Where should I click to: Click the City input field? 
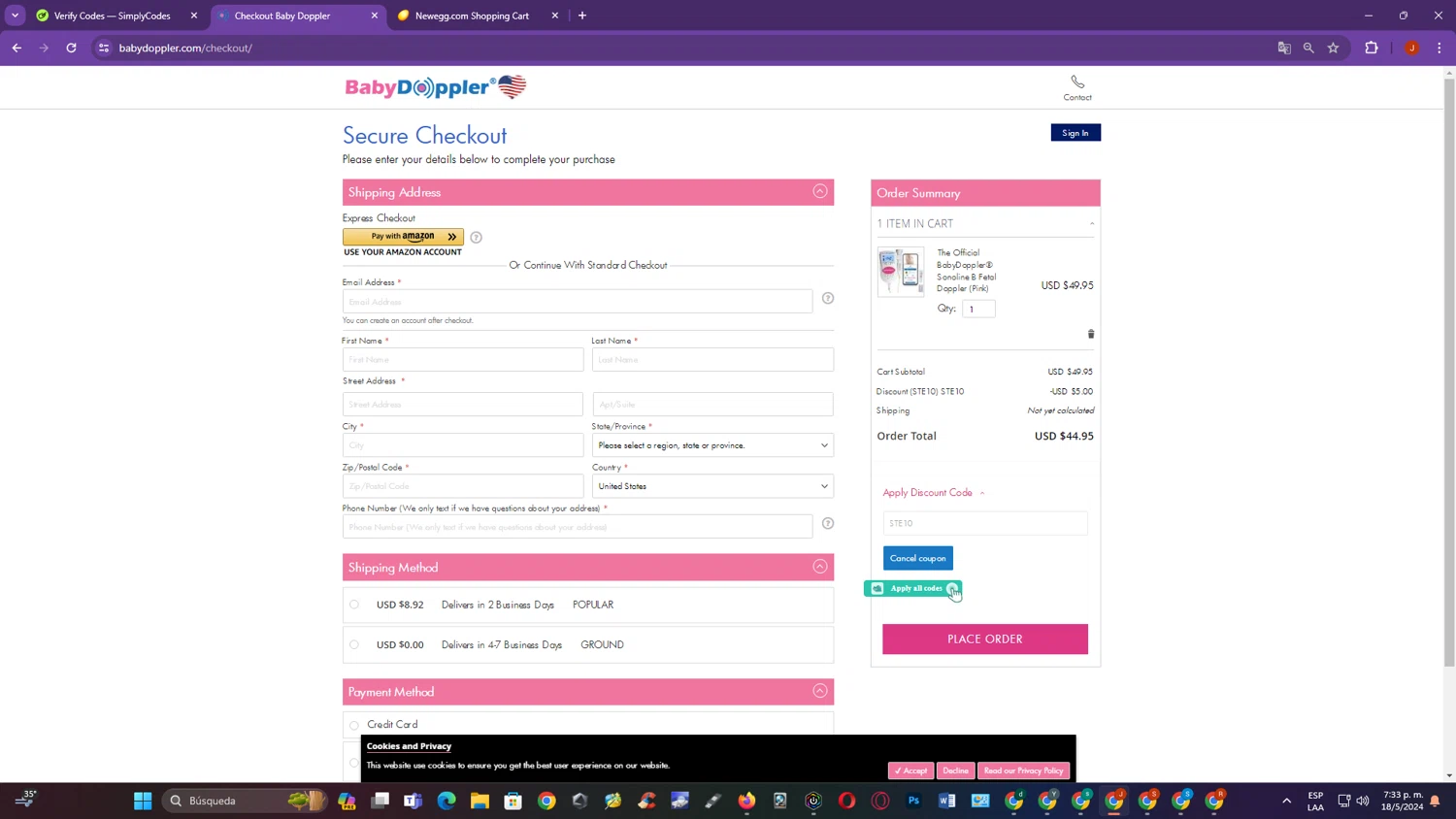[x=463, y=445]
